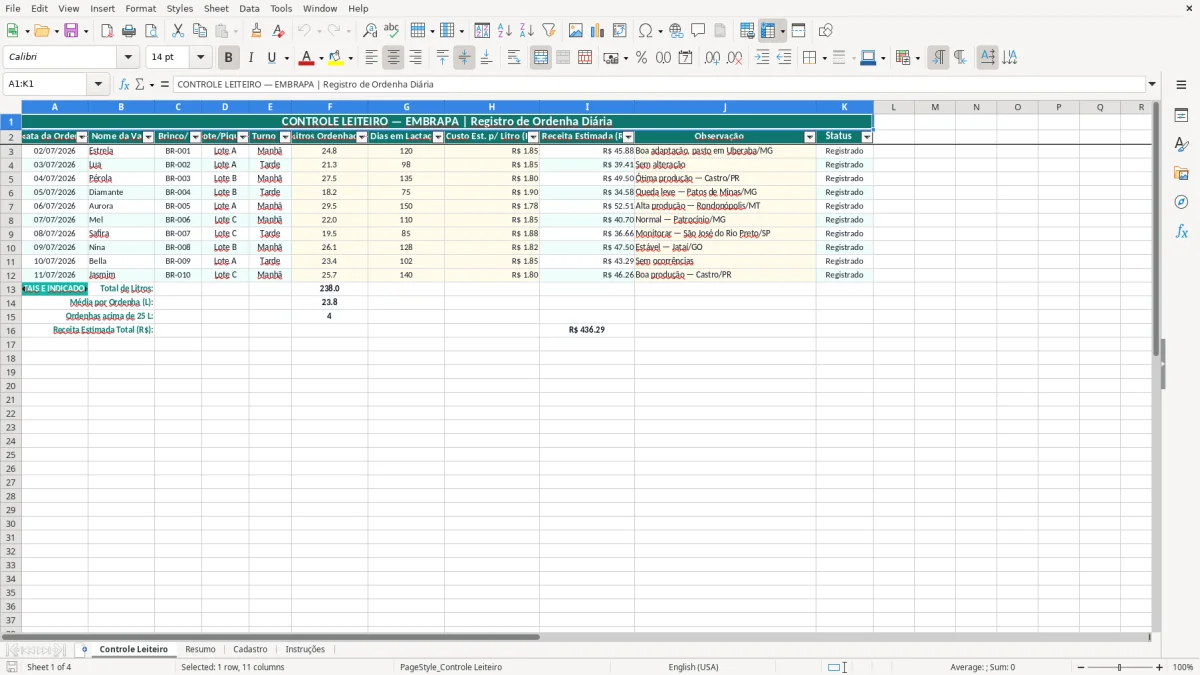Viewport: 1200px width, 675px height.
Task: Open Print Preview
Action: point(151,31)
